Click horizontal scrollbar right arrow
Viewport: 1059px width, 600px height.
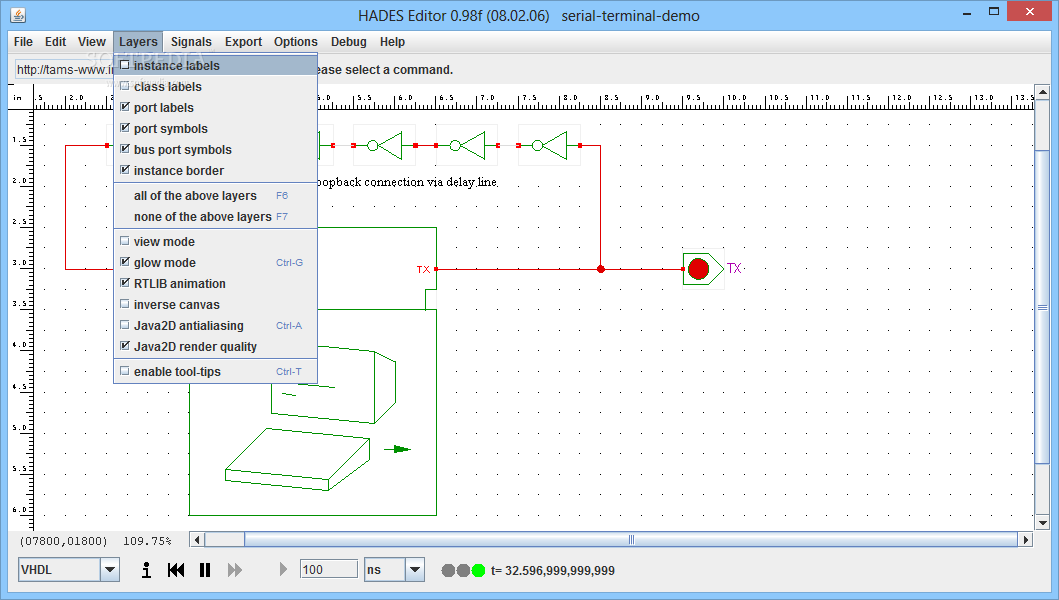[x=1026, y=539]
